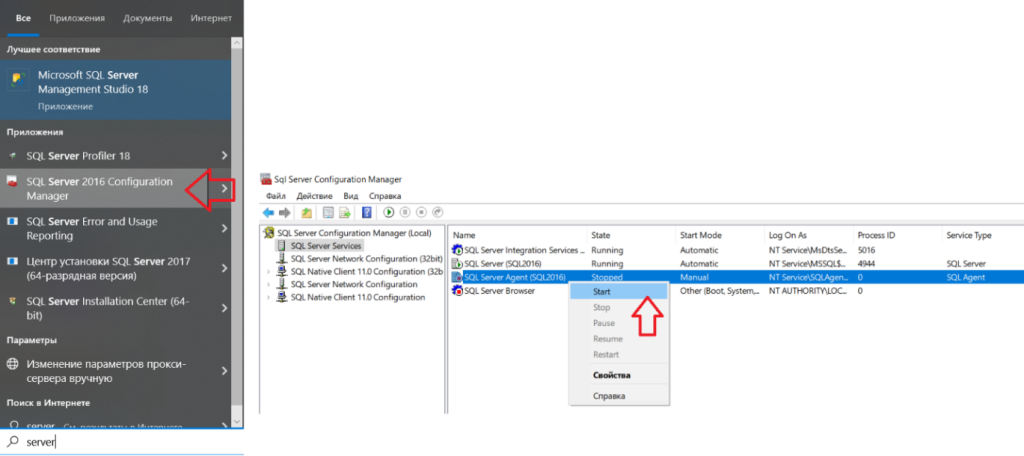
Task: Switch to the Документы search tab
Action: click(x=148, y=18)
